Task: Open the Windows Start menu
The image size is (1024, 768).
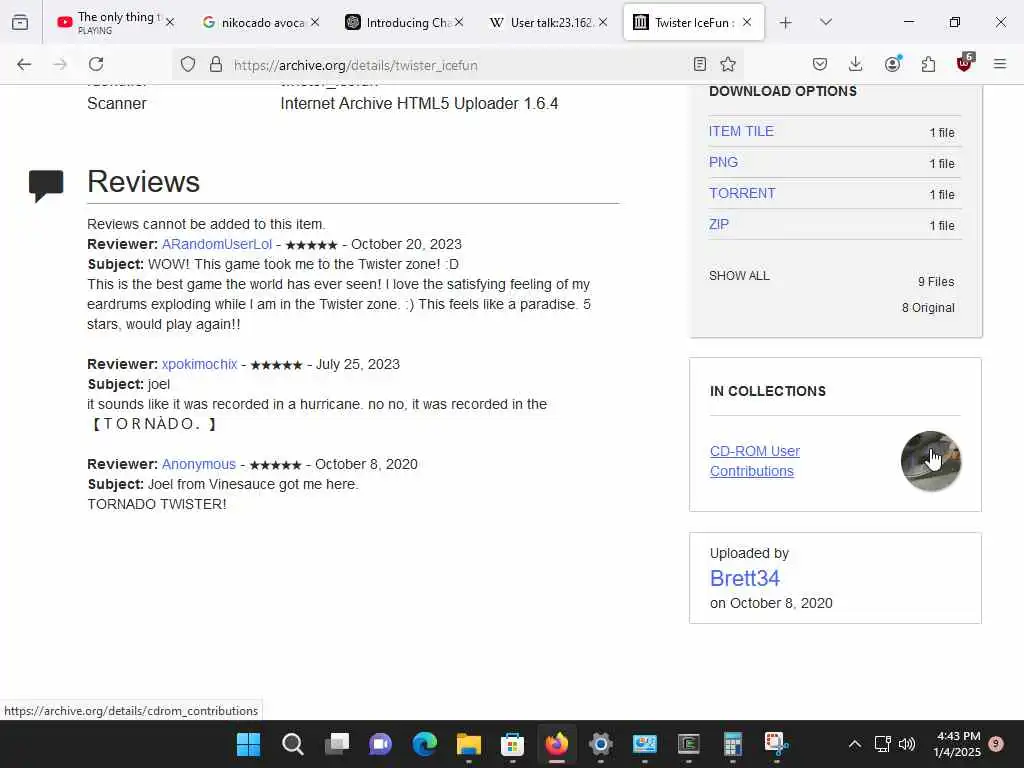Action: pos(248,744)
